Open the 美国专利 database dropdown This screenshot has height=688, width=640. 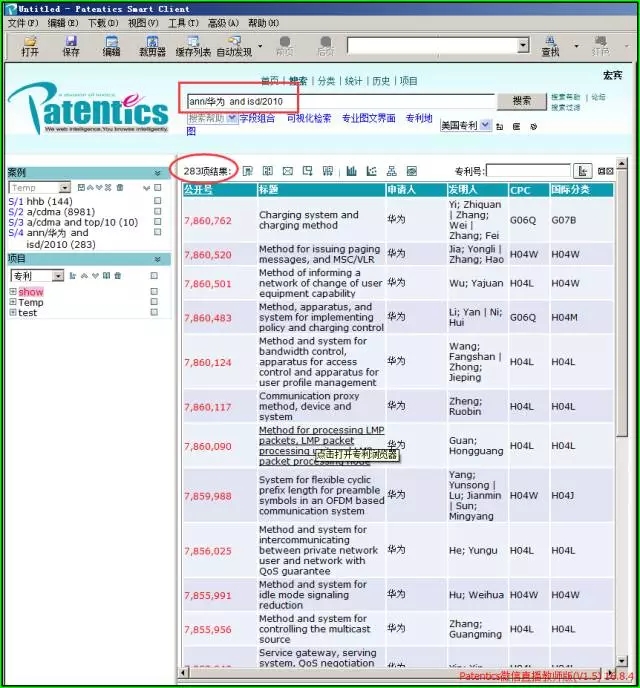pos(485,126)
